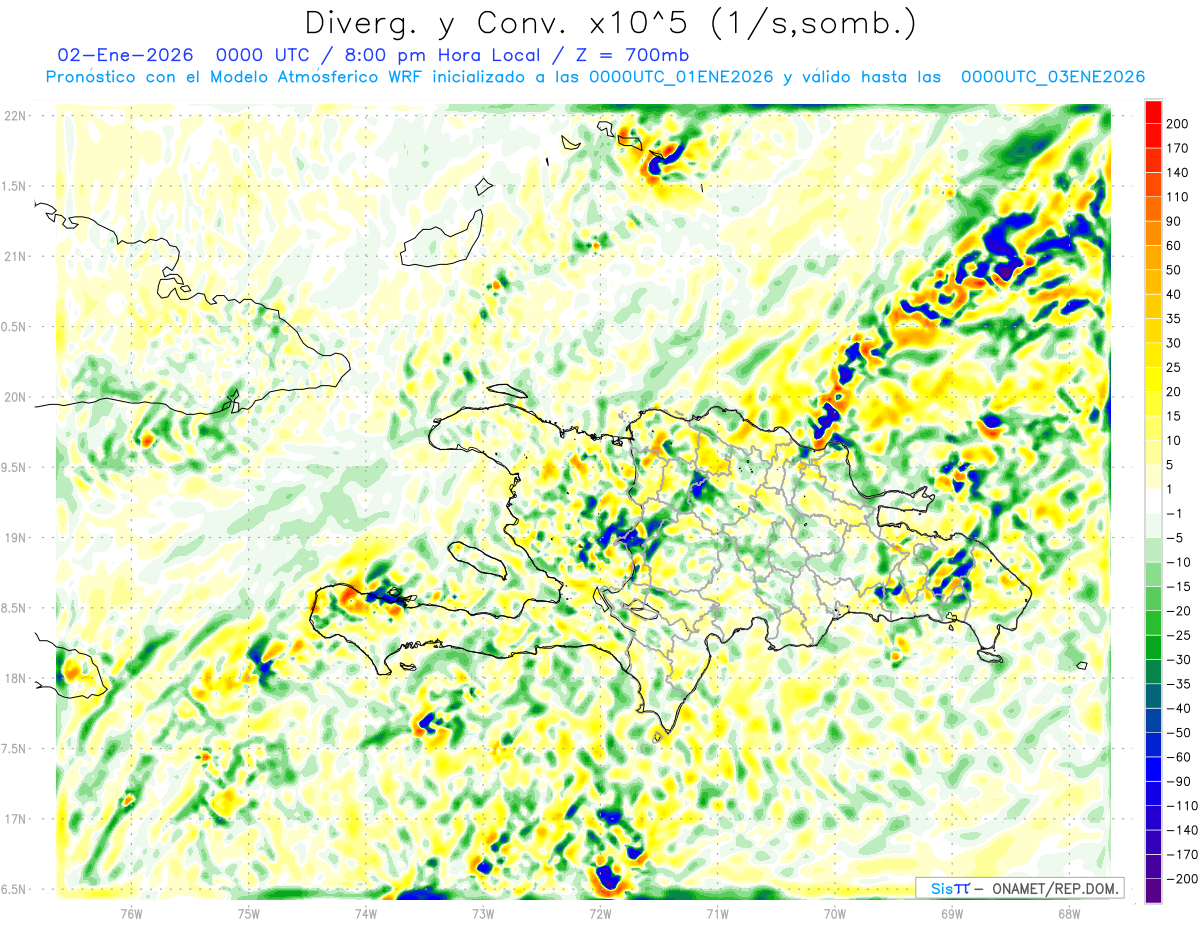
Task: Click the '20N' latitude label
Action: click(15, 397)
